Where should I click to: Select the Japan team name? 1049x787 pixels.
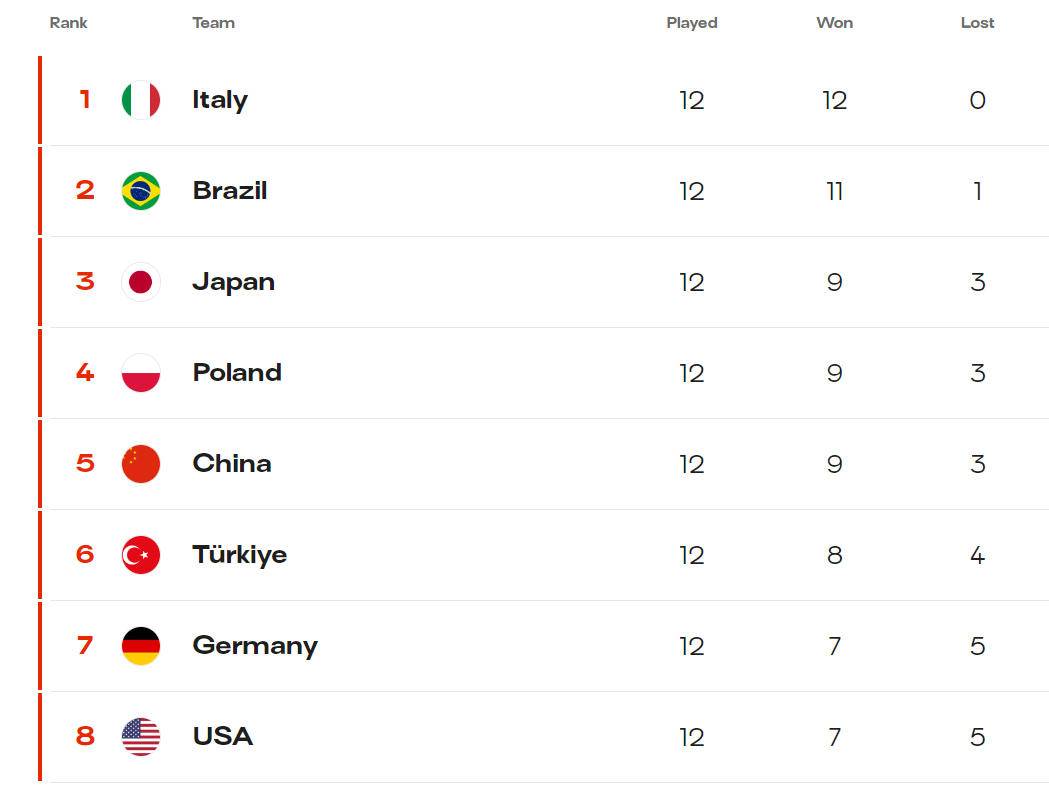(x=233, y=282)
